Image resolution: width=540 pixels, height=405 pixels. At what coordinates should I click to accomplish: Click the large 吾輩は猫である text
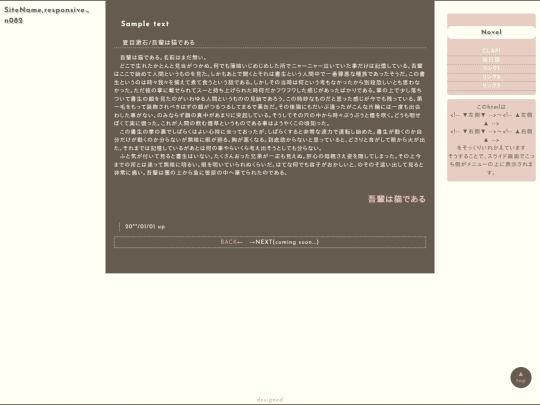pyautogui.click(x=397, y=199)
